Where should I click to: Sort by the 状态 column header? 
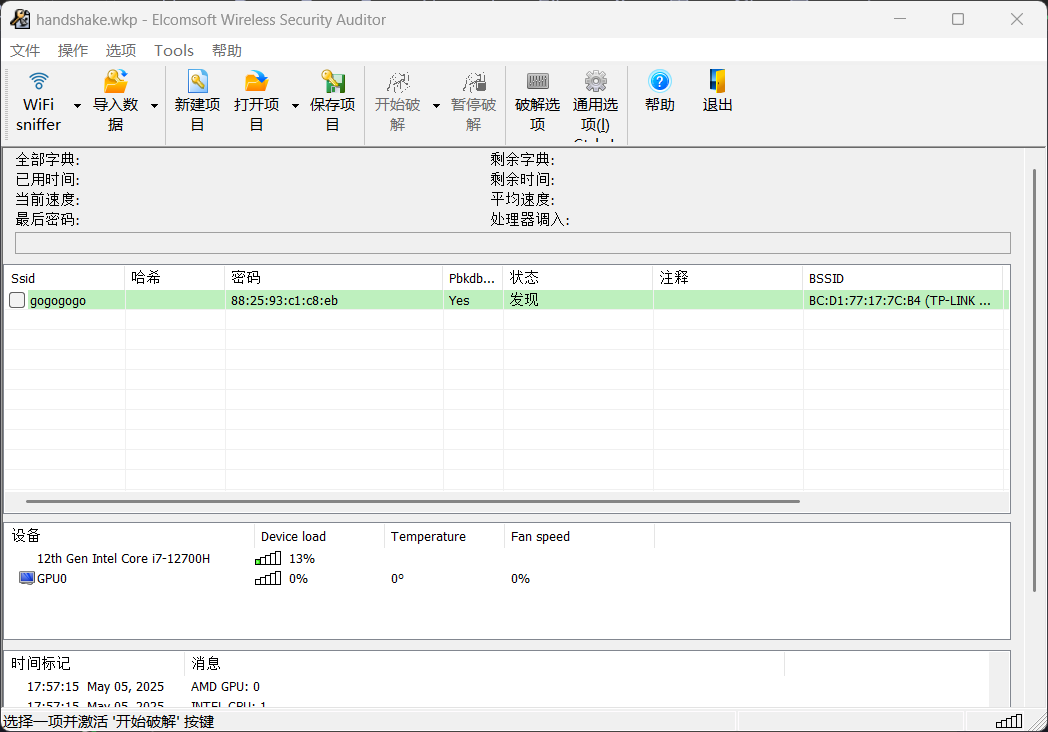pos(577,278)
